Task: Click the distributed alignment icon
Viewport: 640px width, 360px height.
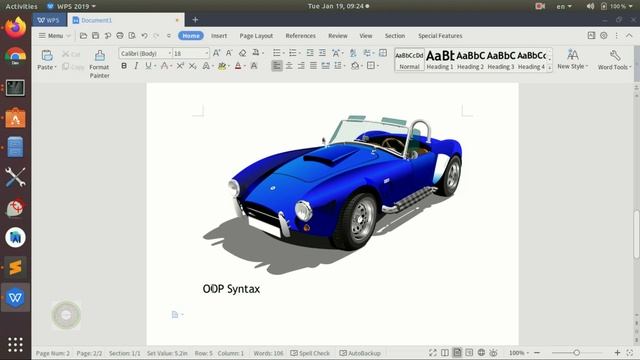Action: [x=325, y=66]
